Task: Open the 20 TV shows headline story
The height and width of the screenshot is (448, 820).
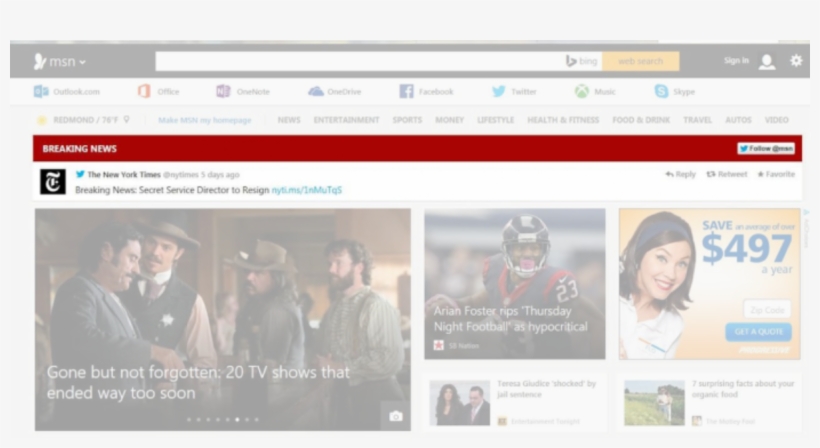Action: coord(198,382)
